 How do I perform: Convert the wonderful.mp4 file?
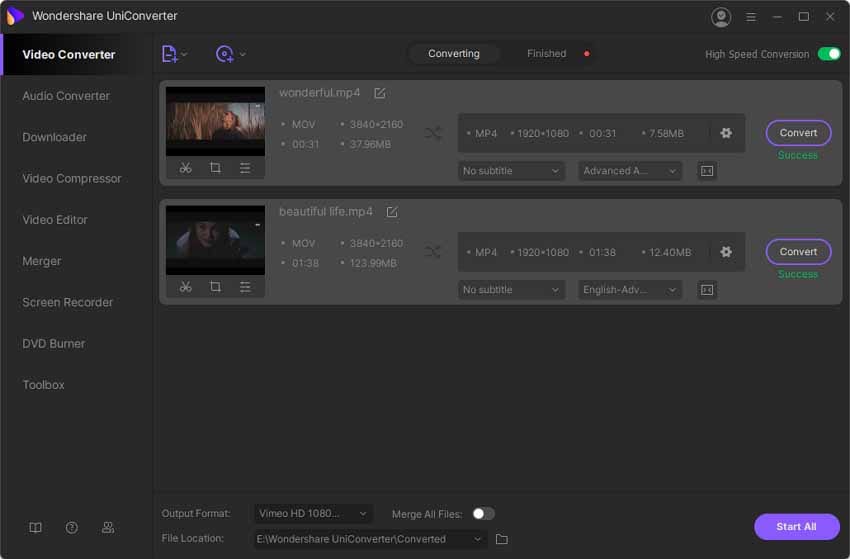[798, 133]
